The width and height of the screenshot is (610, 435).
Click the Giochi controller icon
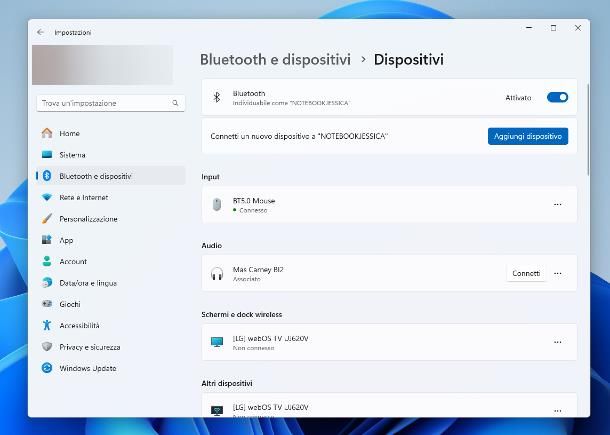[47, 304]
